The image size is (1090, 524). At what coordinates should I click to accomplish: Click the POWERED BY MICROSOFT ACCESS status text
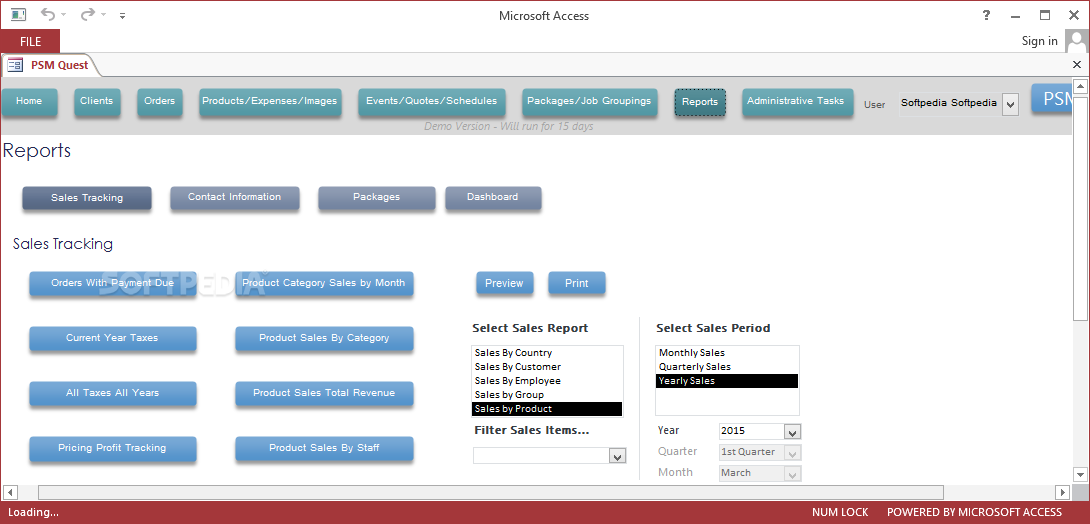click(974, 513)
